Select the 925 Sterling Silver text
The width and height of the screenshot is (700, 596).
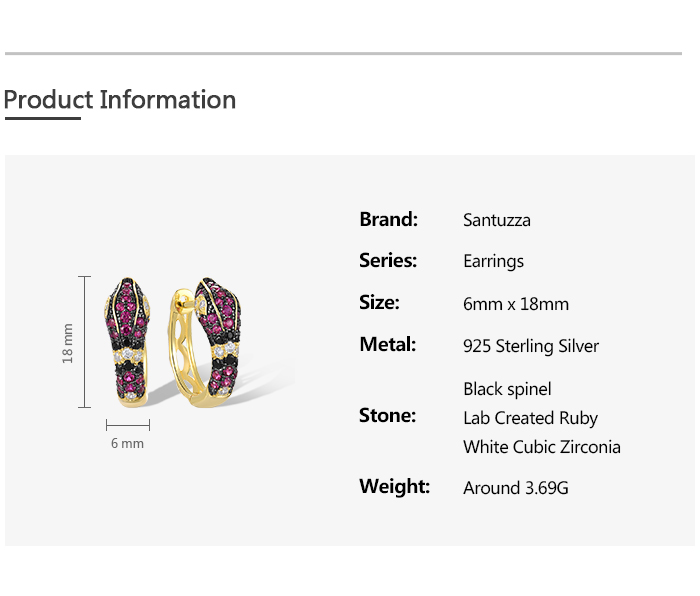coord(531,346)
